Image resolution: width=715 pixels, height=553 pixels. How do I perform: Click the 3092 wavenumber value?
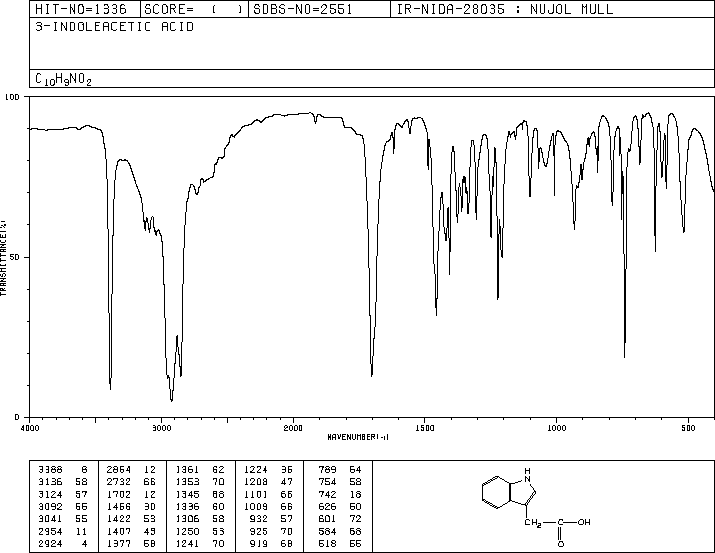point(50,506)
